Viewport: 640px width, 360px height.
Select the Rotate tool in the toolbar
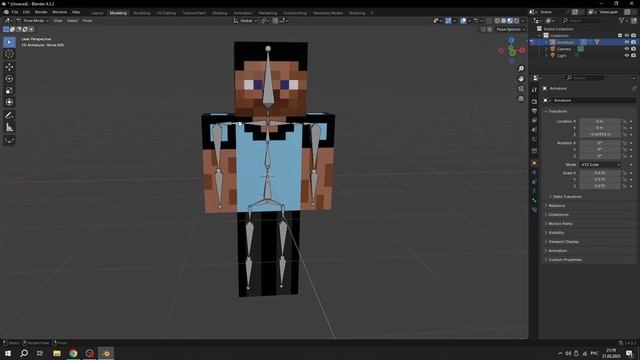(9, 78)
